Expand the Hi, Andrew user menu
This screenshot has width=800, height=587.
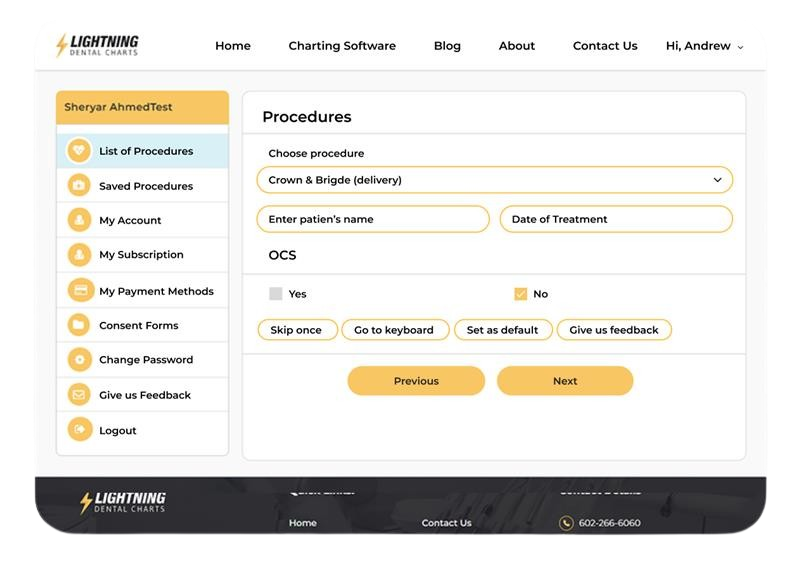(x=704, y=46)
